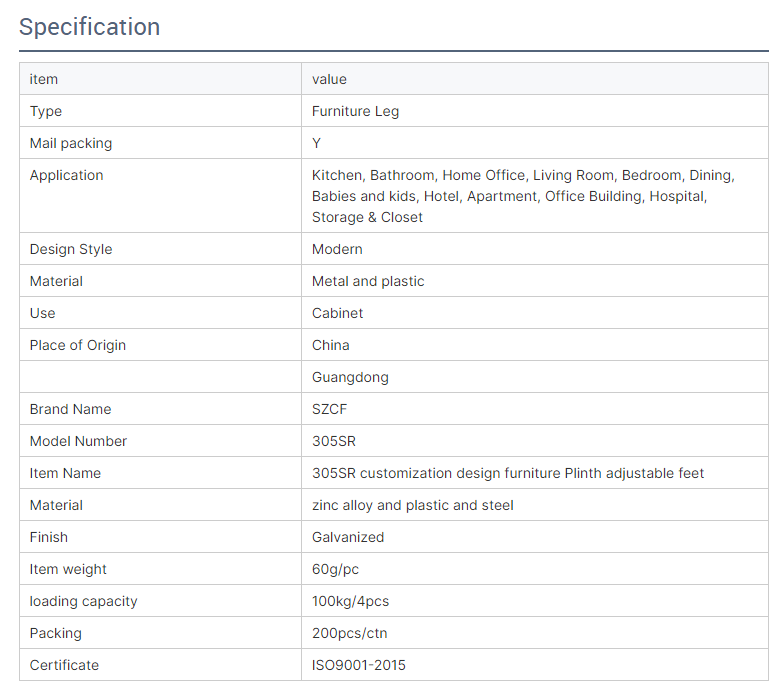Select the 'Guangdong' value cell
The width and height of the screenshot is (780, 700).
click(x=535, y=377)
